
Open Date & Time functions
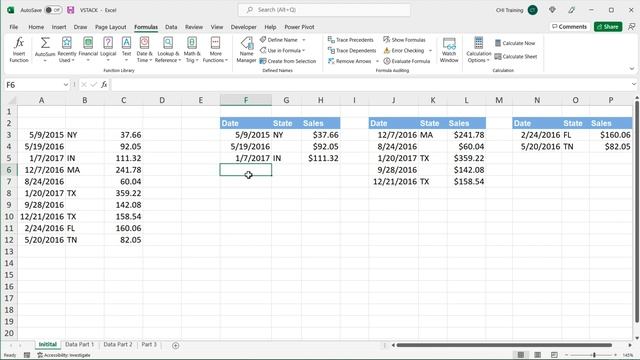coord(144,49)
